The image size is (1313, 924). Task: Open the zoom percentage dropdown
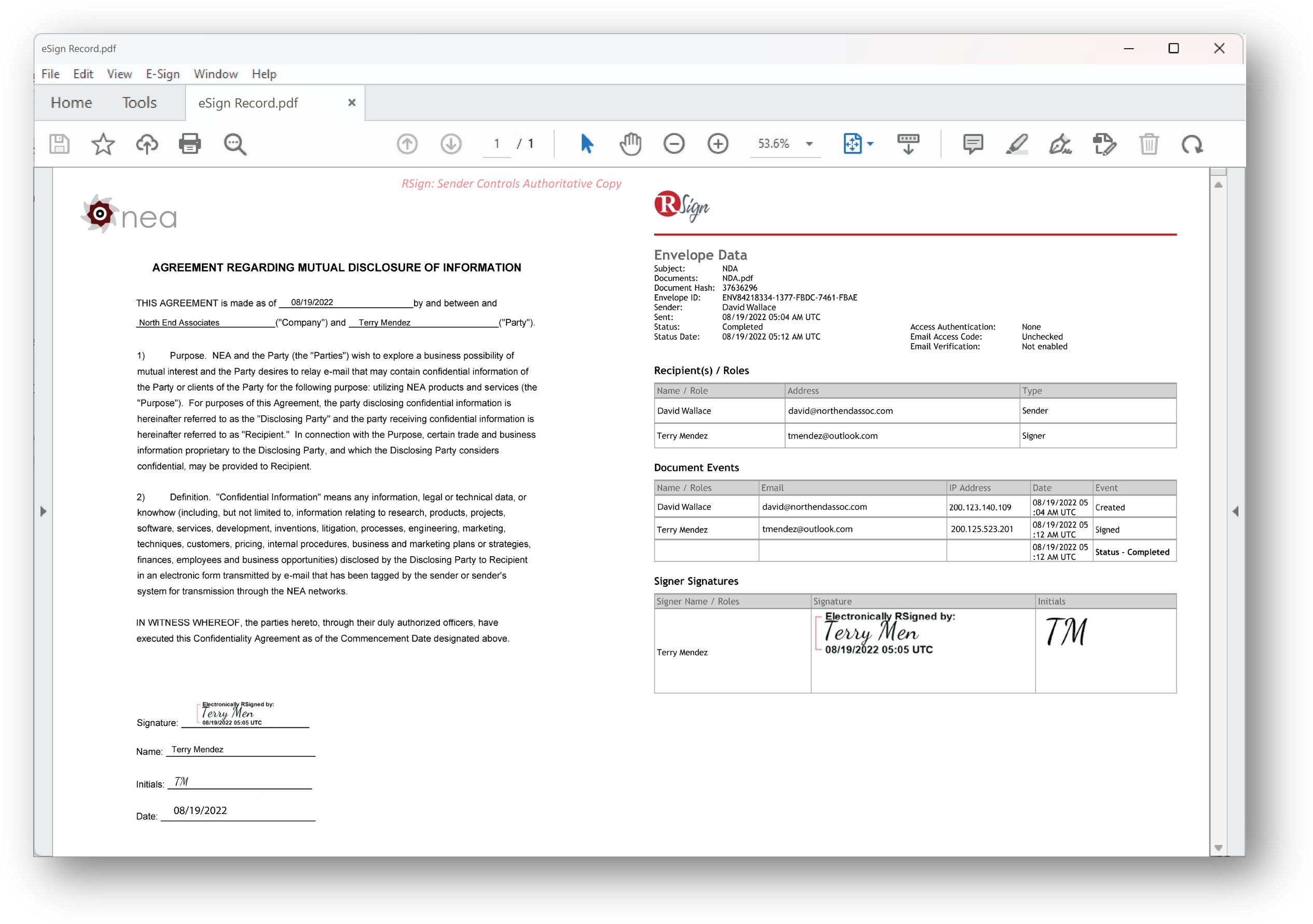[809, 144]
